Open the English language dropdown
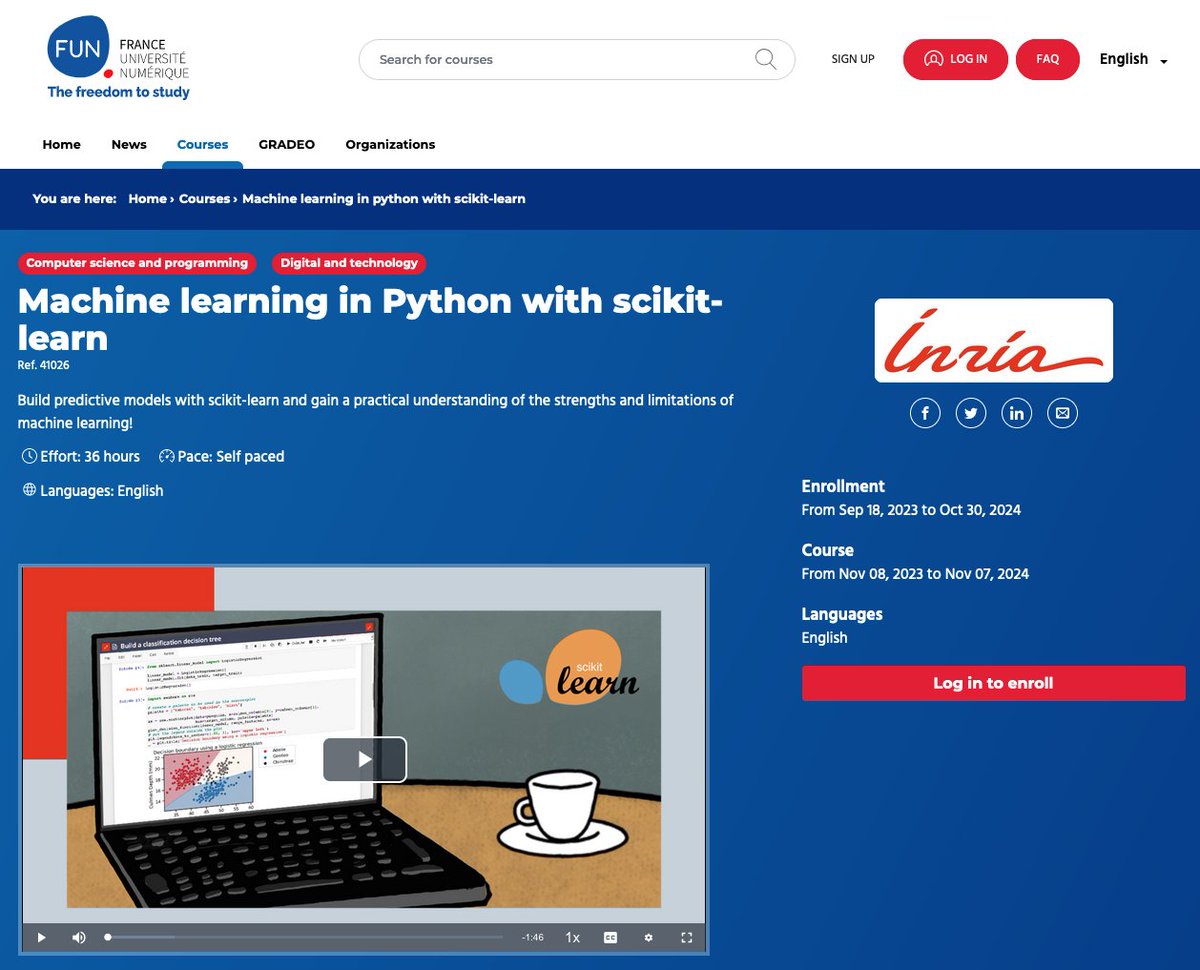The width and height of the screenshot is (1200, 970). 1131,59
